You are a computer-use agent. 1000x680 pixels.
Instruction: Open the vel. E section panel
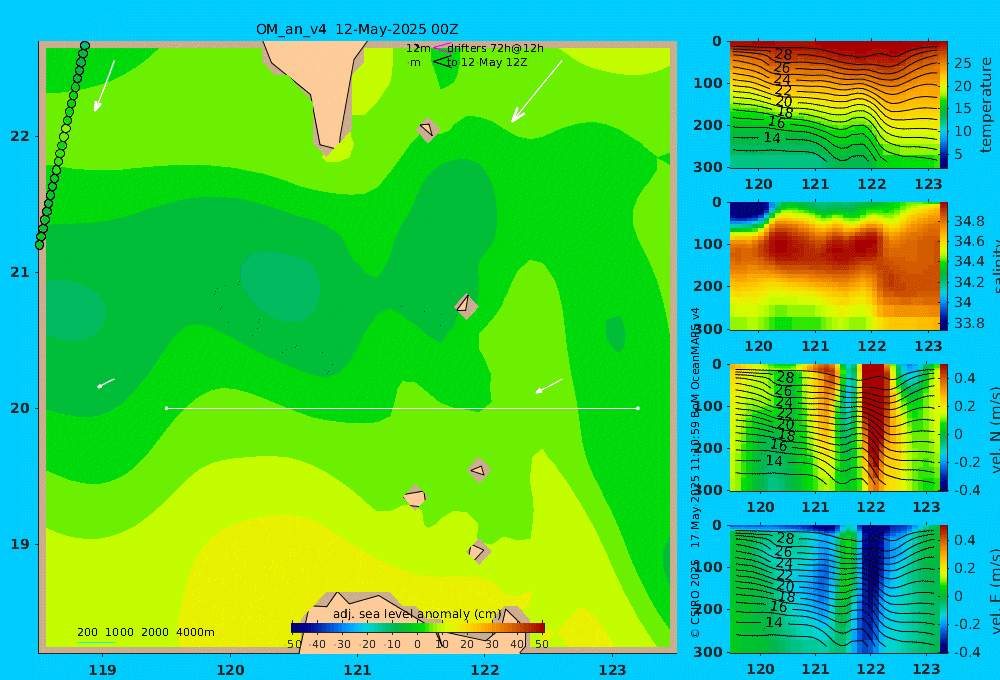point(834,589)
